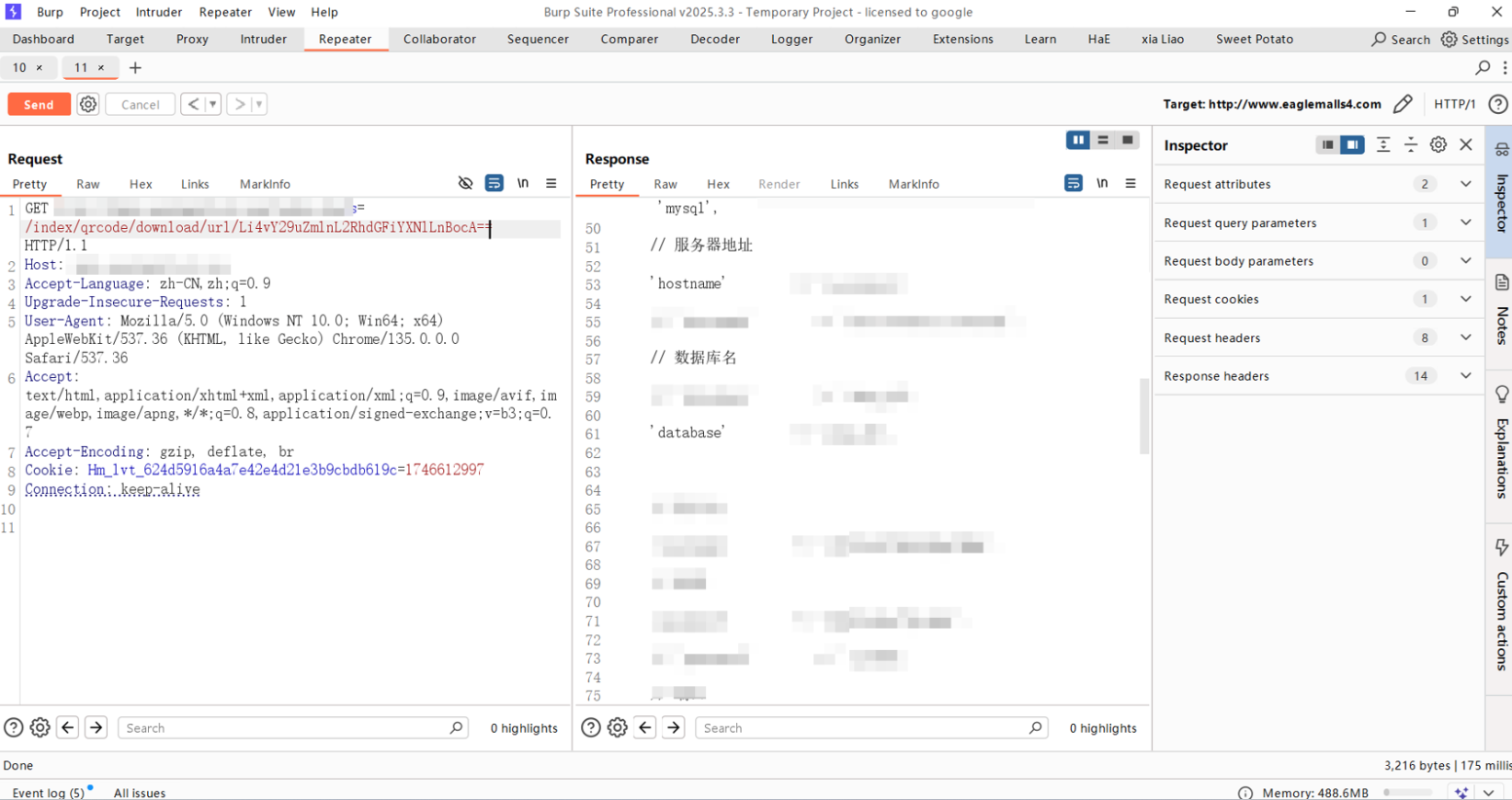Open request send settings gear
The image size is (1512, 800).
pos(88,105)
